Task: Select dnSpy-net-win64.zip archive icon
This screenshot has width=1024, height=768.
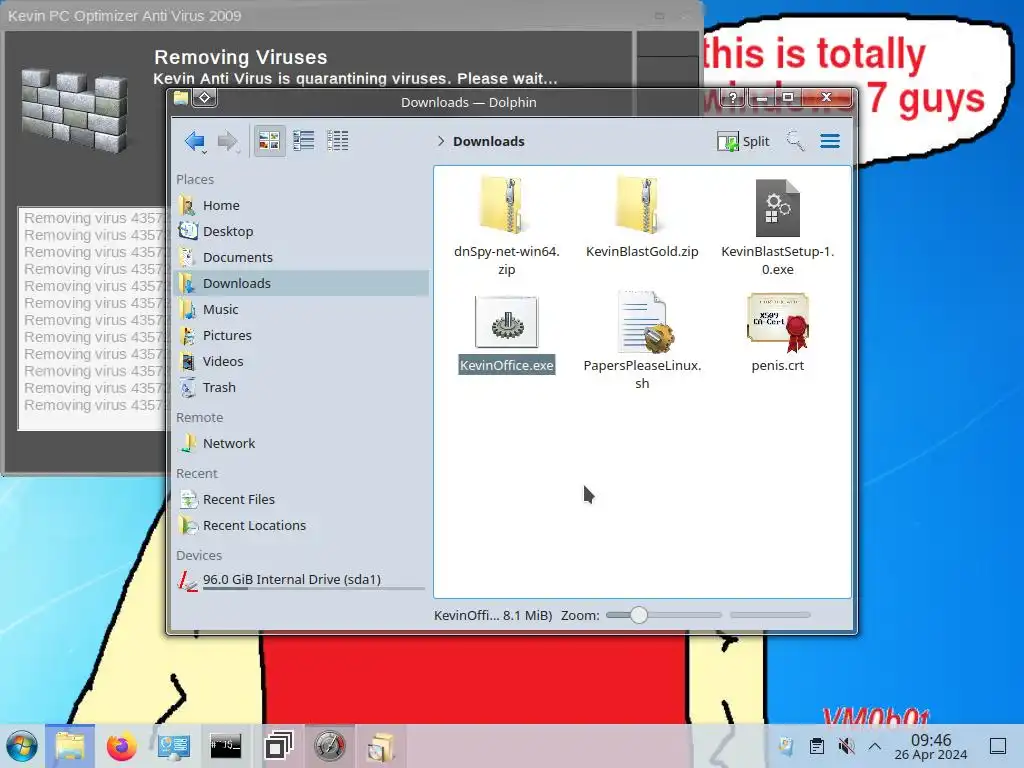Action: point(502,205)
